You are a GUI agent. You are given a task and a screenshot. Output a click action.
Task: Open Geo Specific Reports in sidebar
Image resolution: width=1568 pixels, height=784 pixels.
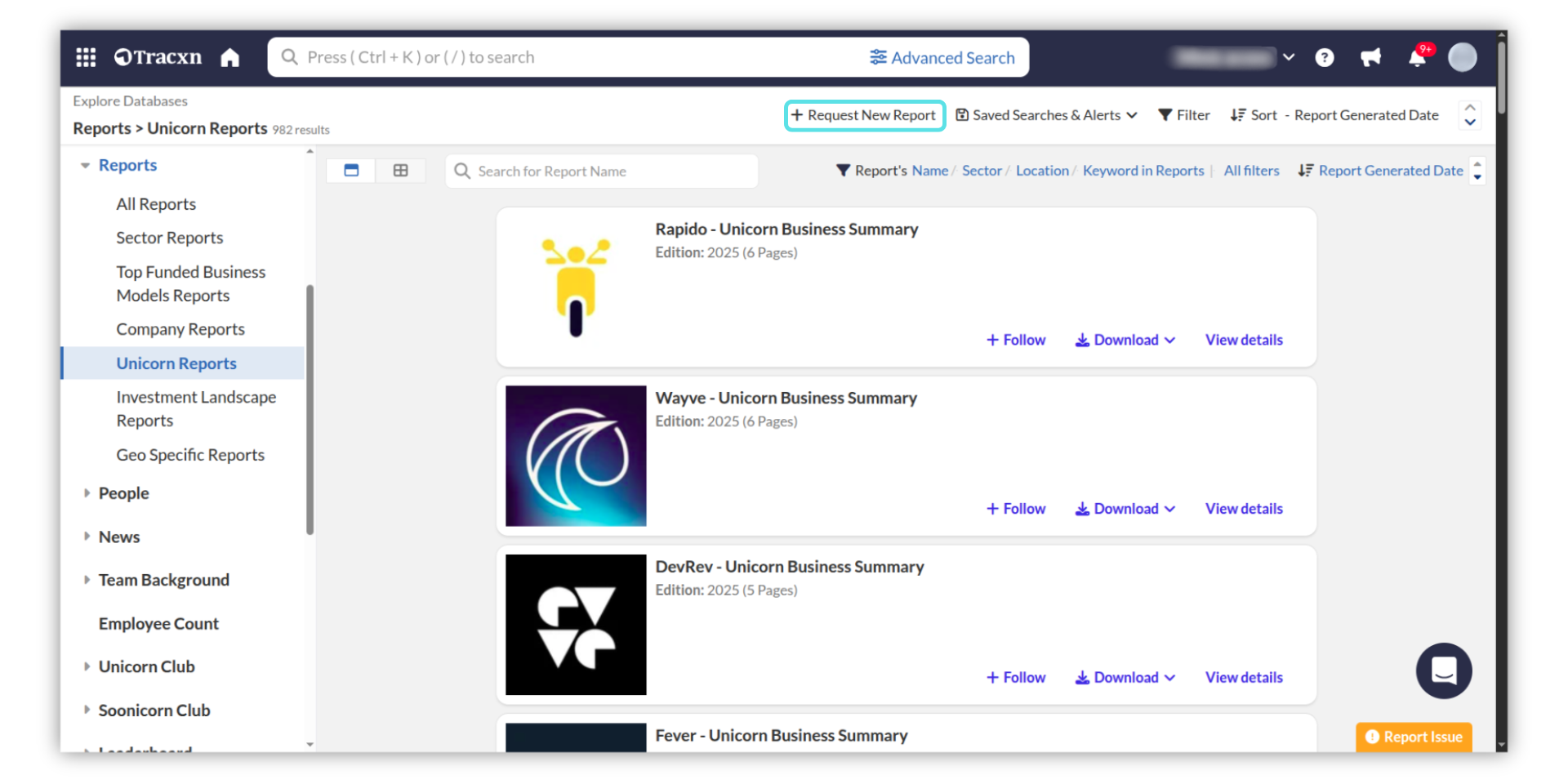coord(190,455)
